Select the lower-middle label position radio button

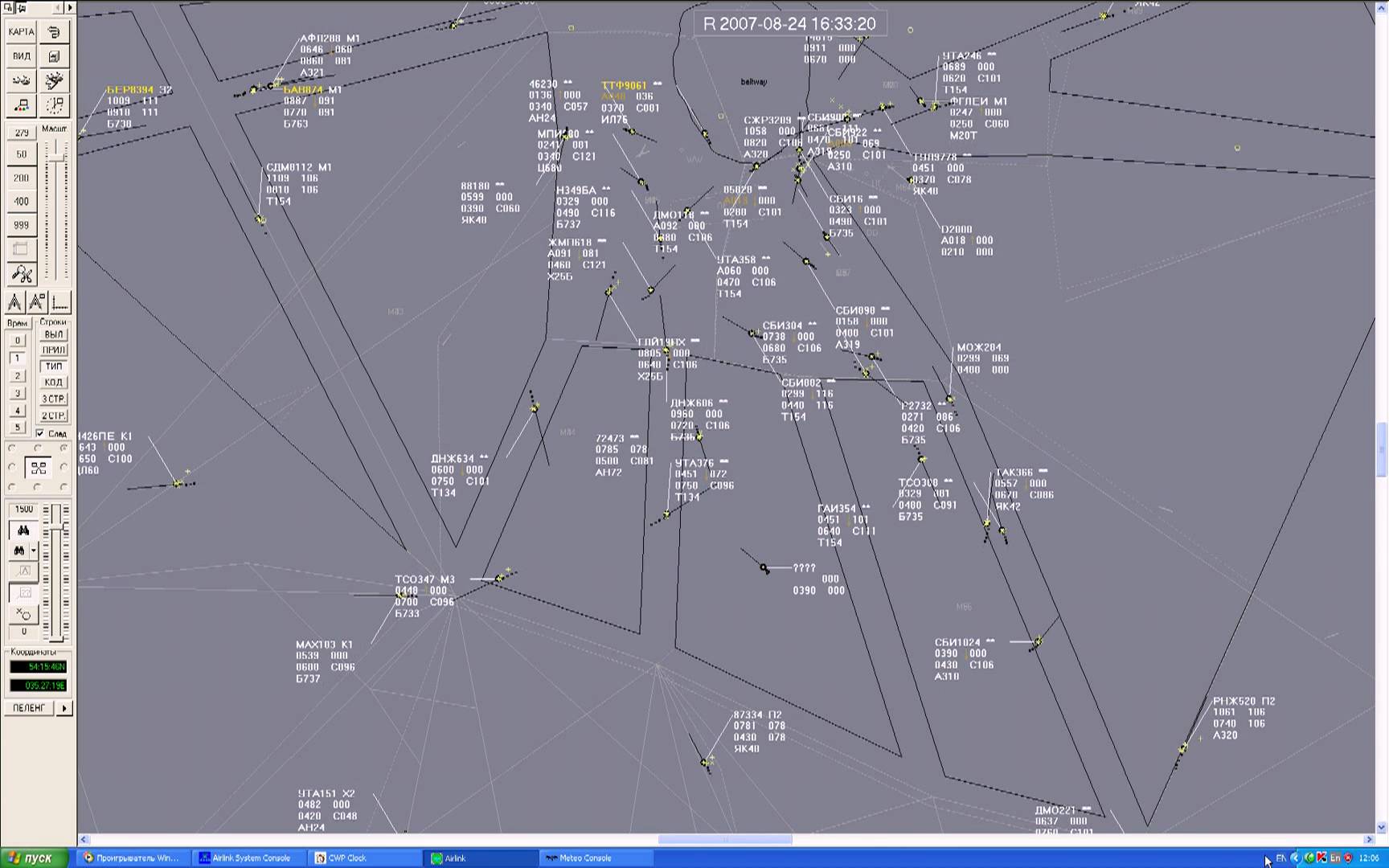click(x=38, y=487)
